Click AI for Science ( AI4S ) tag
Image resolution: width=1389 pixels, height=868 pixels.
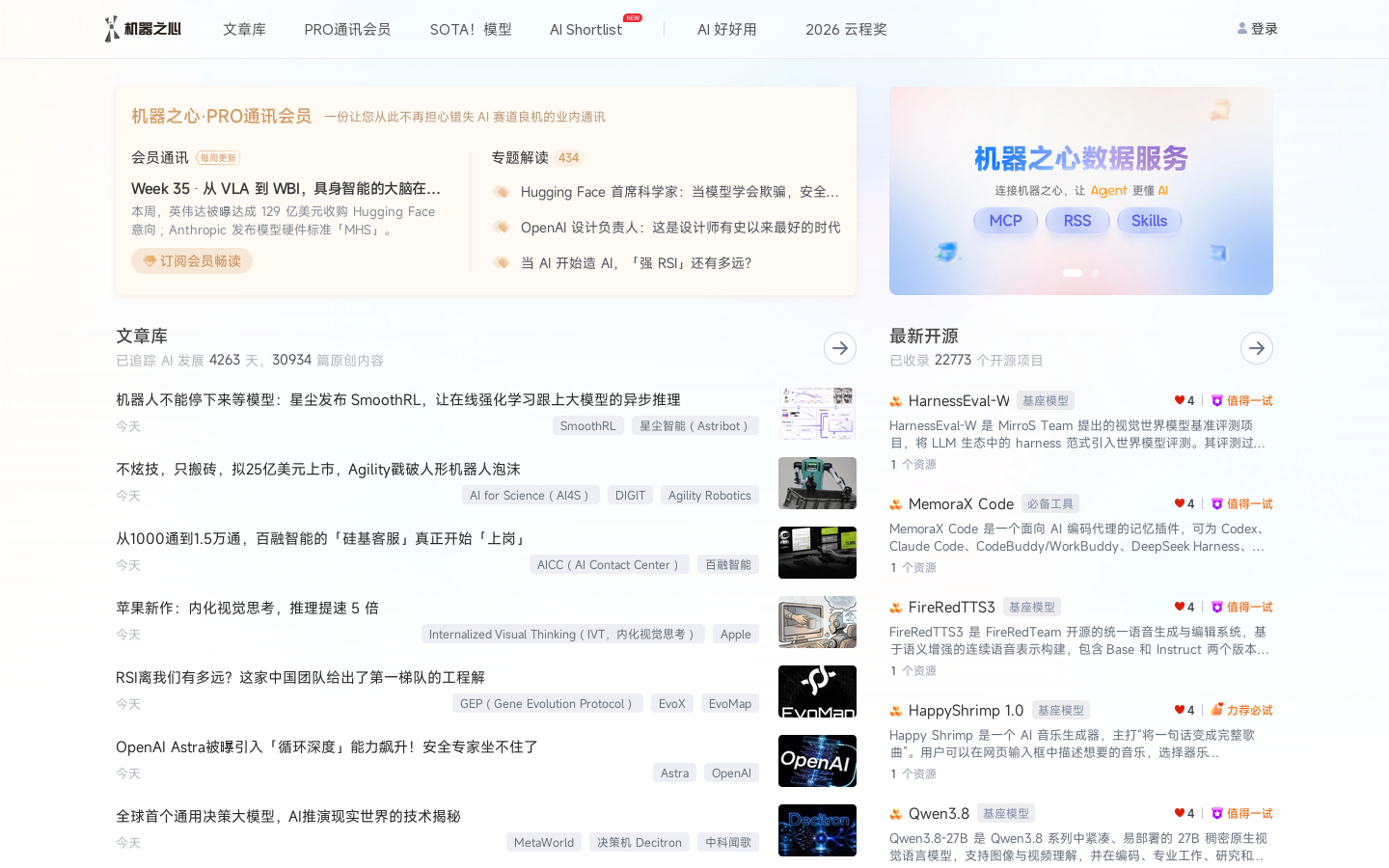531,496
